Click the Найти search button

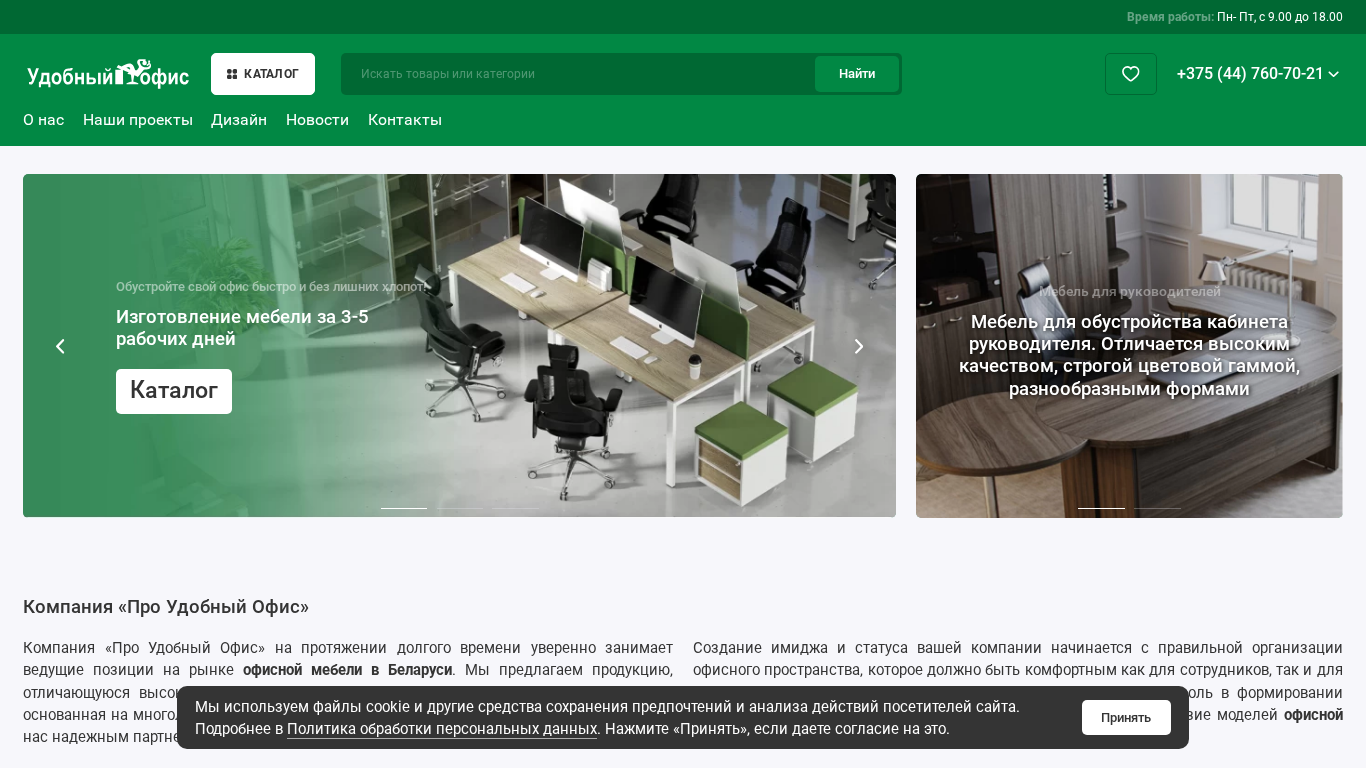857,74
